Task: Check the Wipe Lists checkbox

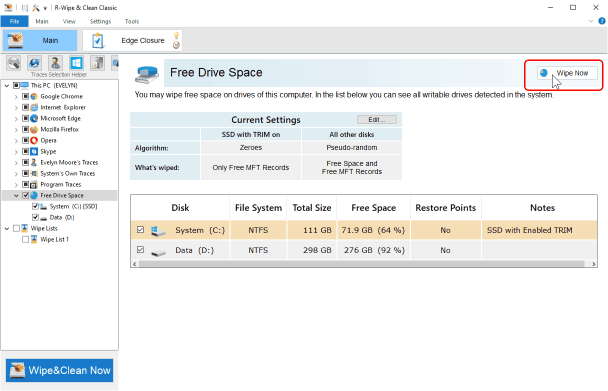Action: (16, 228)
